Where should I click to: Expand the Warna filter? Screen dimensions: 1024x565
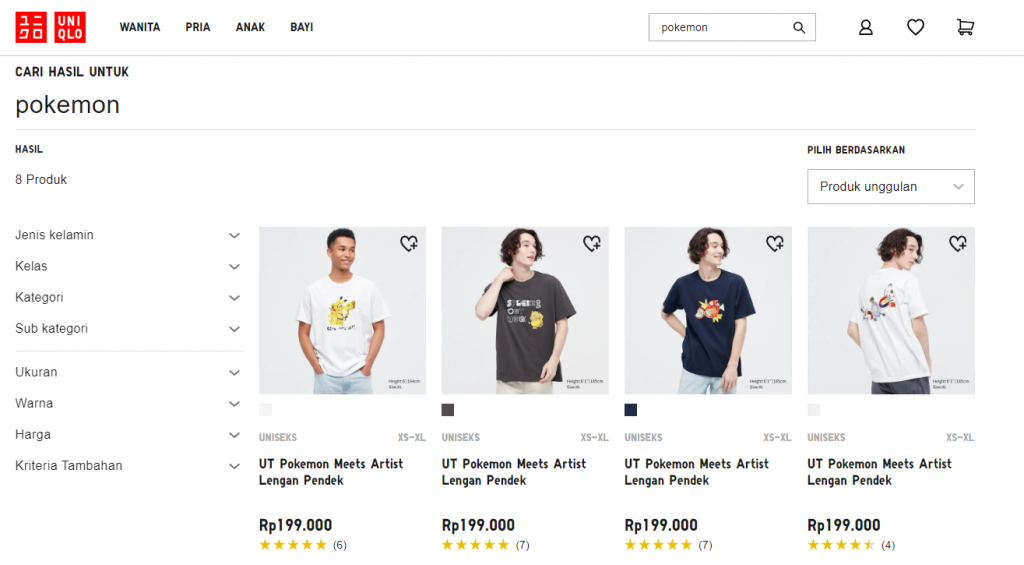point(128,403)
